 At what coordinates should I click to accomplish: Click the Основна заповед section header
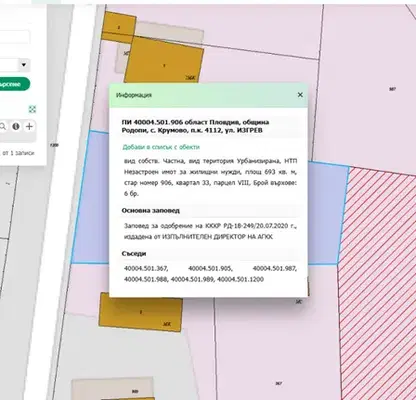(151, 211)
